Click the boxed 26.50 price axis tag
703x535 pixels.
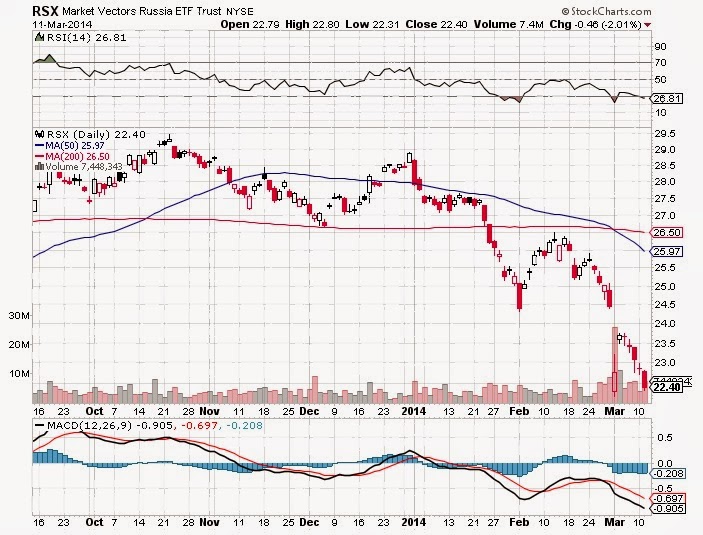(x=667, y=232)
